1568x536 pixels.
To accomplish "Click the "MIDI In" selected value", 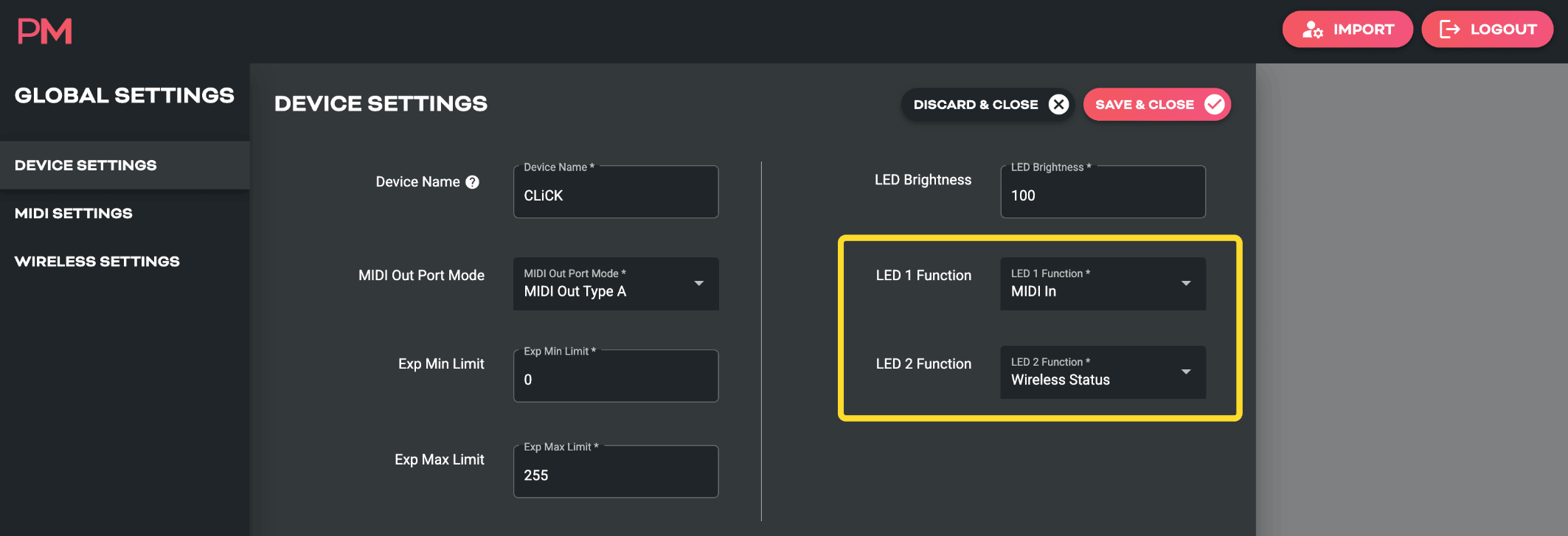I will pyautogui.click(x=1033, y=292).
